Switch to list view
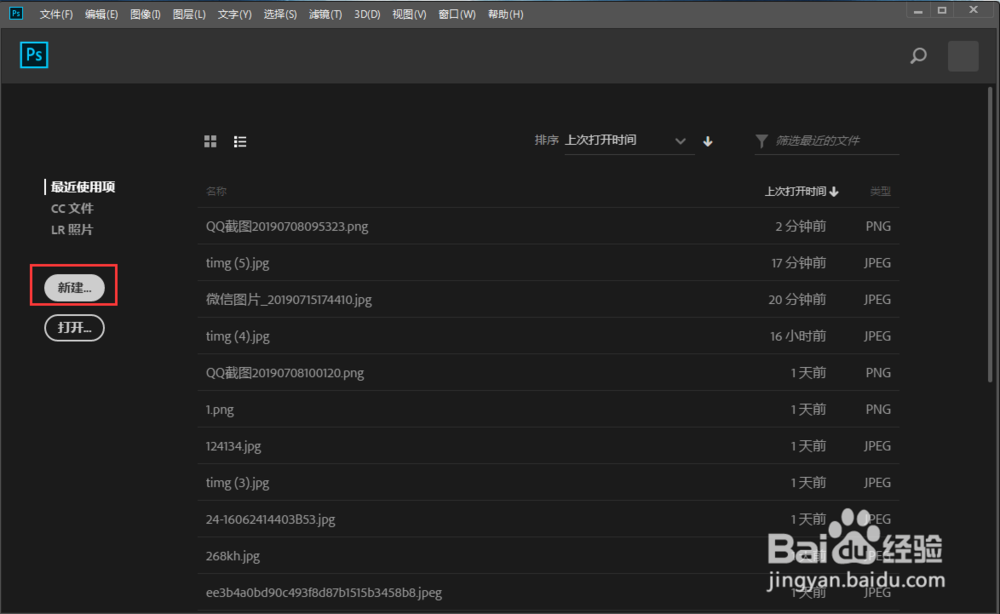The height and width of the screenshot is (614, 1000). (x=240, y=141)
